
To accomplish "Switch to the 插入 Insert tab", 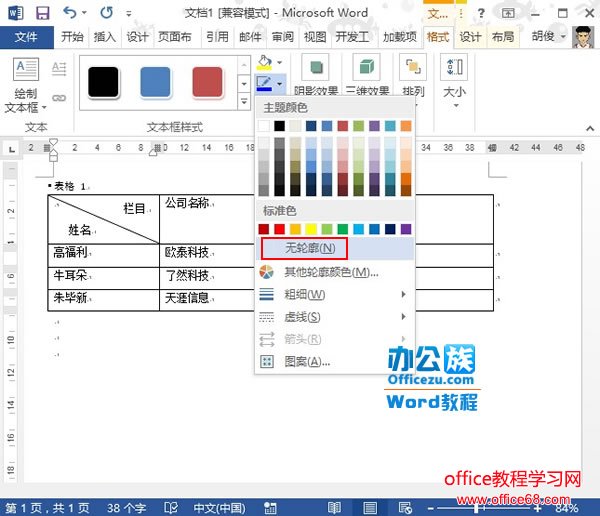I will (x=104, y=37).
